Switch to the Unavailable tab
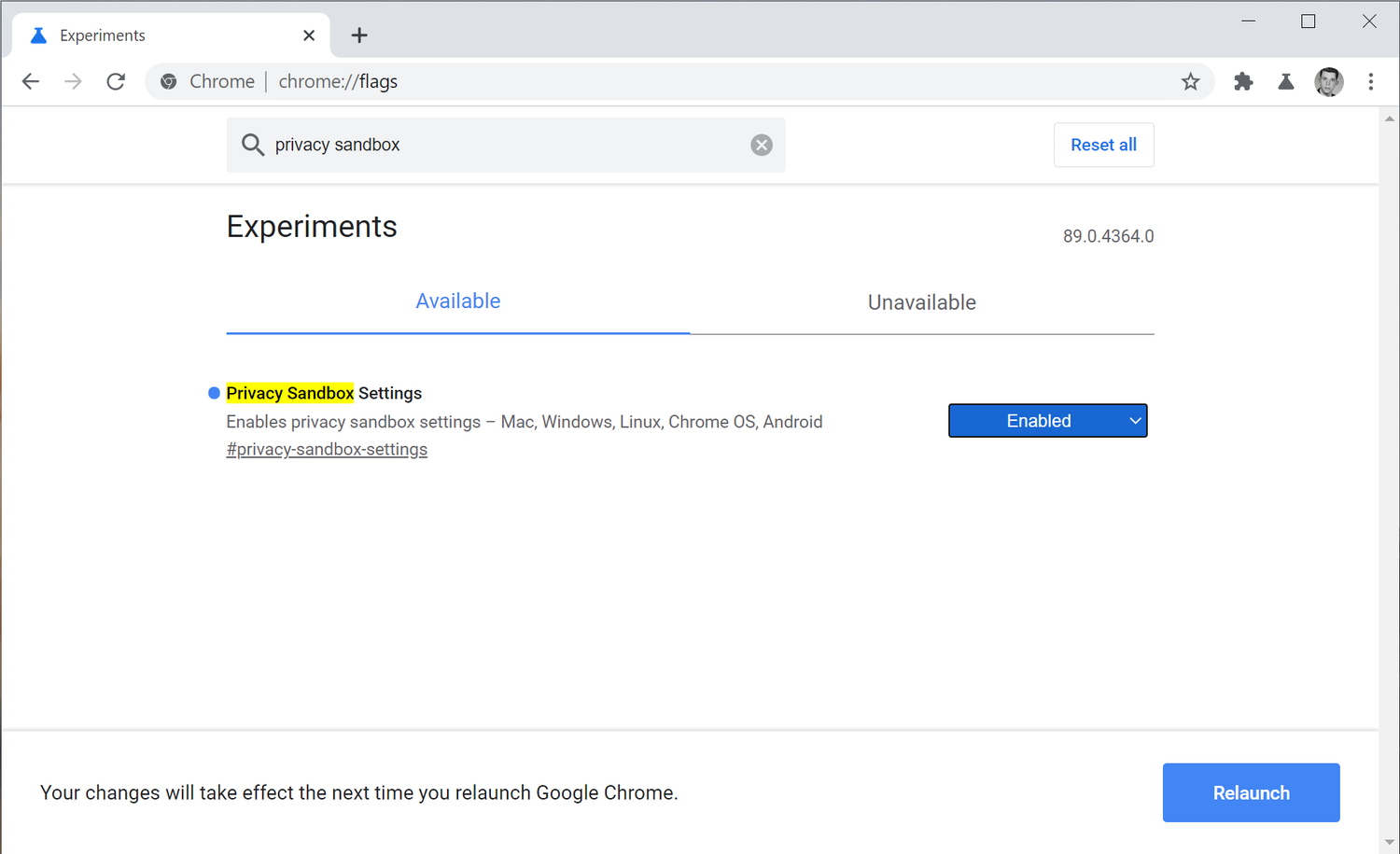The height and width of the screenshot is (854, 1400). (921, 301)
